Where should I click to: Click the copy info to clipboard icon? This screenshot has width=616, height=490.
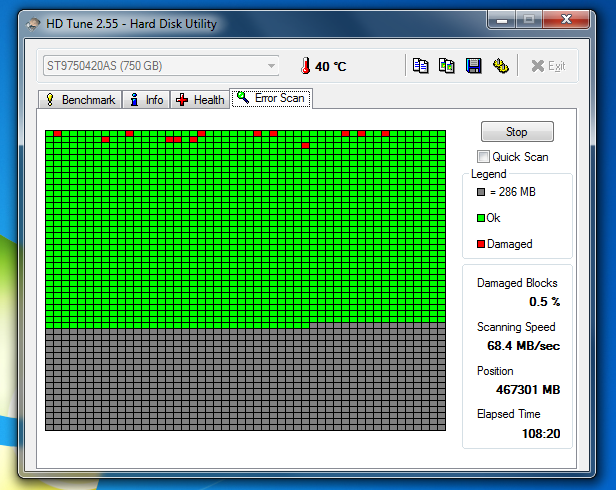click(420, 66)
